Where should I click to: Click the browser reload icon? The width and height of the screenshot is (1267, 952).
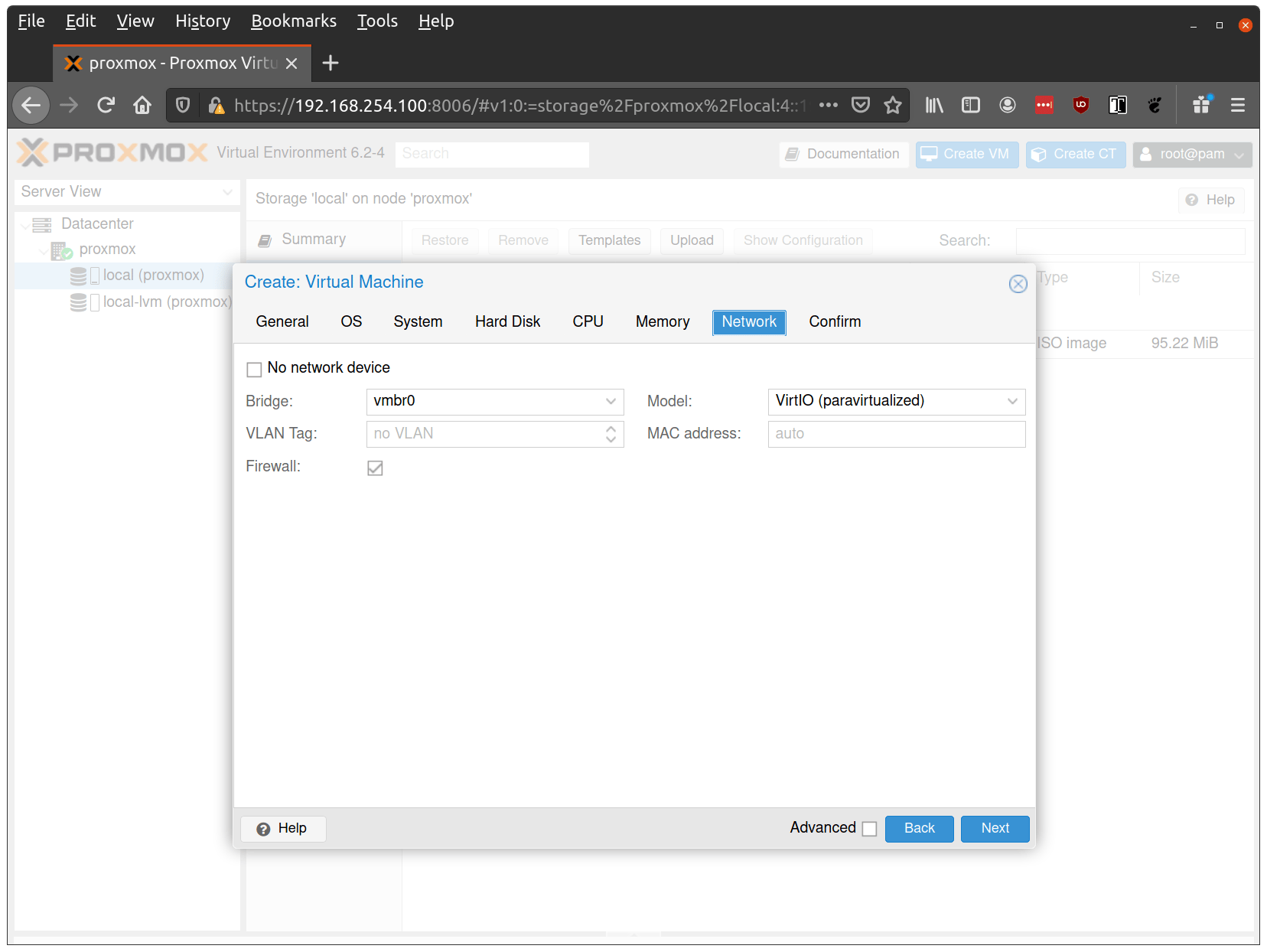[x=106, y=105]
